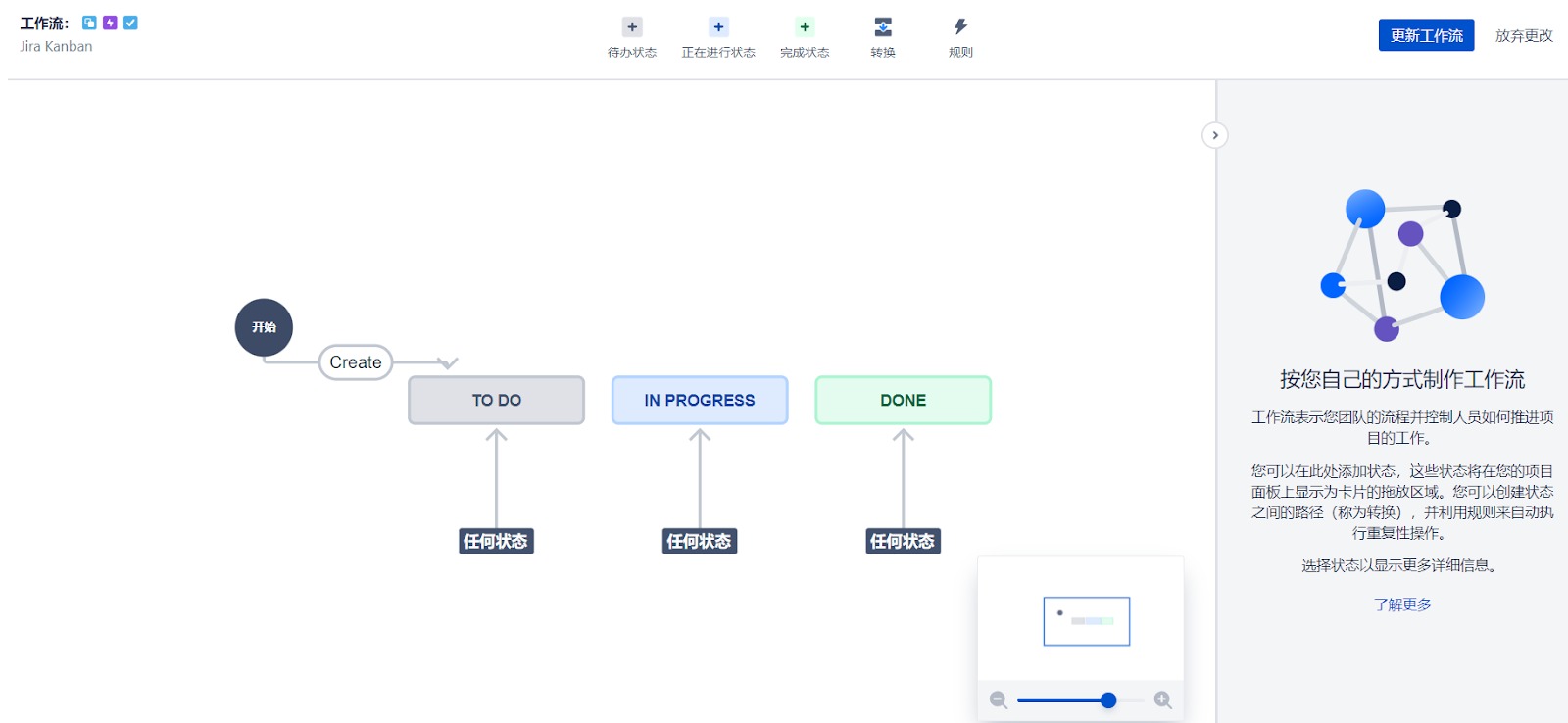Click the blue subtask issue type icon
The image size is (1568, 723).
(x=89, y=23)
